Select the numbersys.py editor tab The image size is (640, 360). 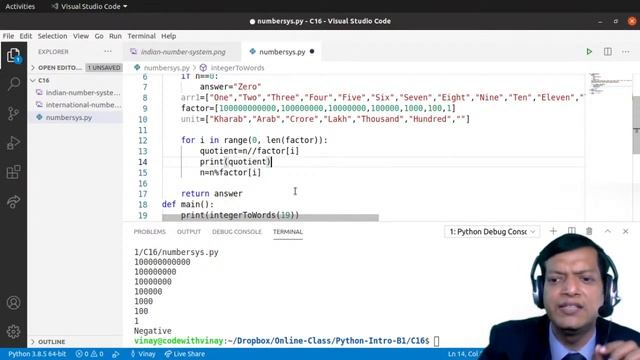(282, 52)
